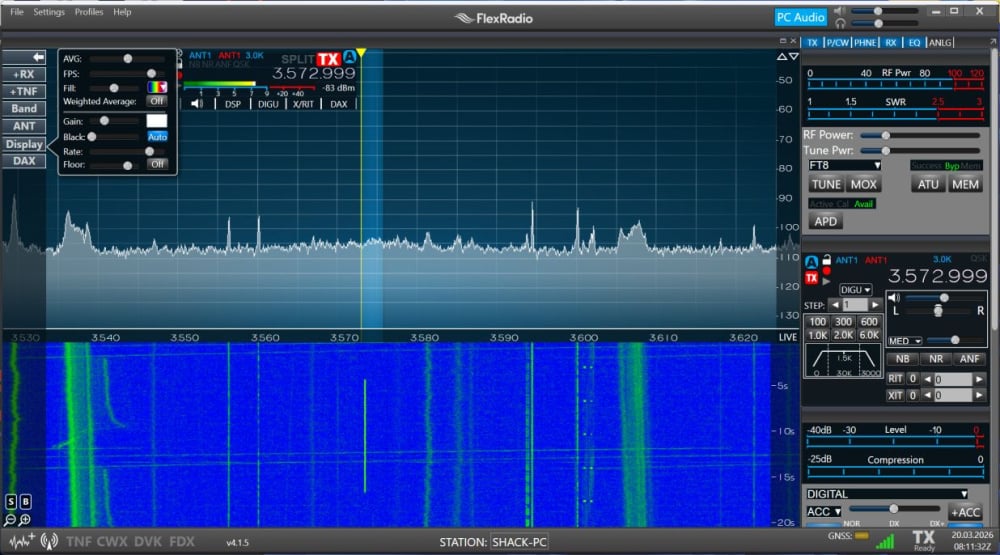
Task: Toggle Weighted Average Off button
Action: 157,101
